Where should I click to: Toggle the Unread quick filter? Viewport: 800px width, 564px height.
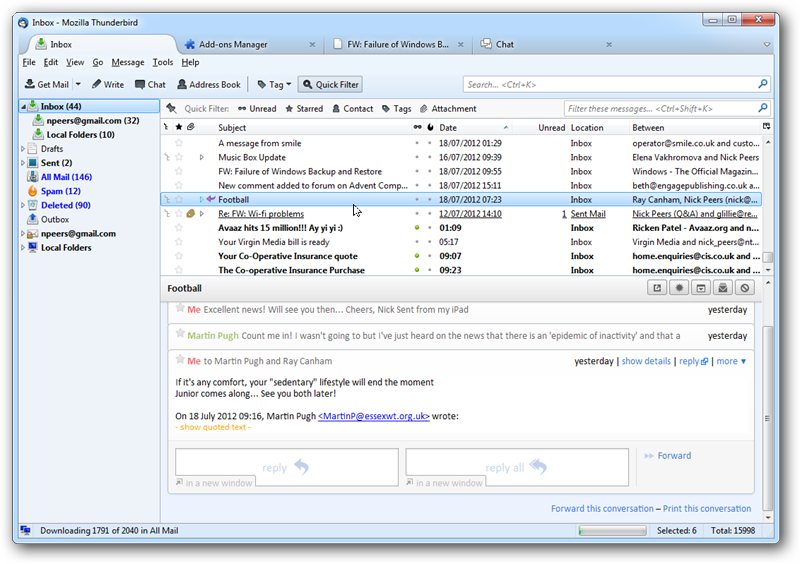click(256, 109)
